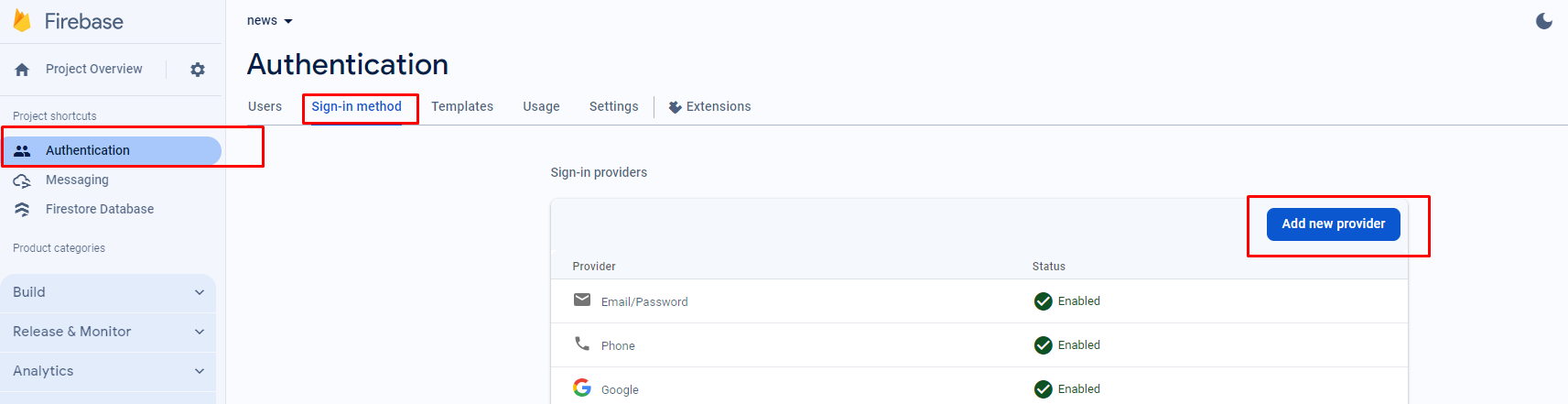Click the Firebase flame logo
The width and height of the screenshot is (1568, 404).
(x=22, y=20)
